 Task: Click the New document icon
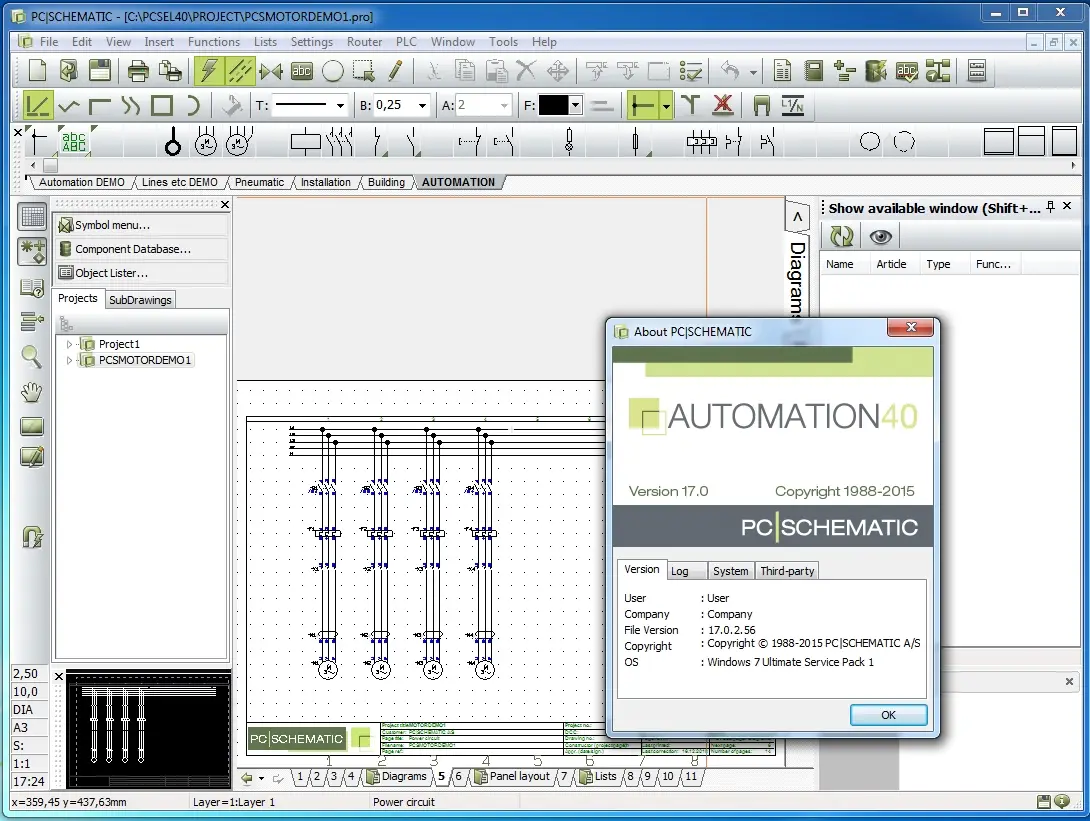point(37,70)
